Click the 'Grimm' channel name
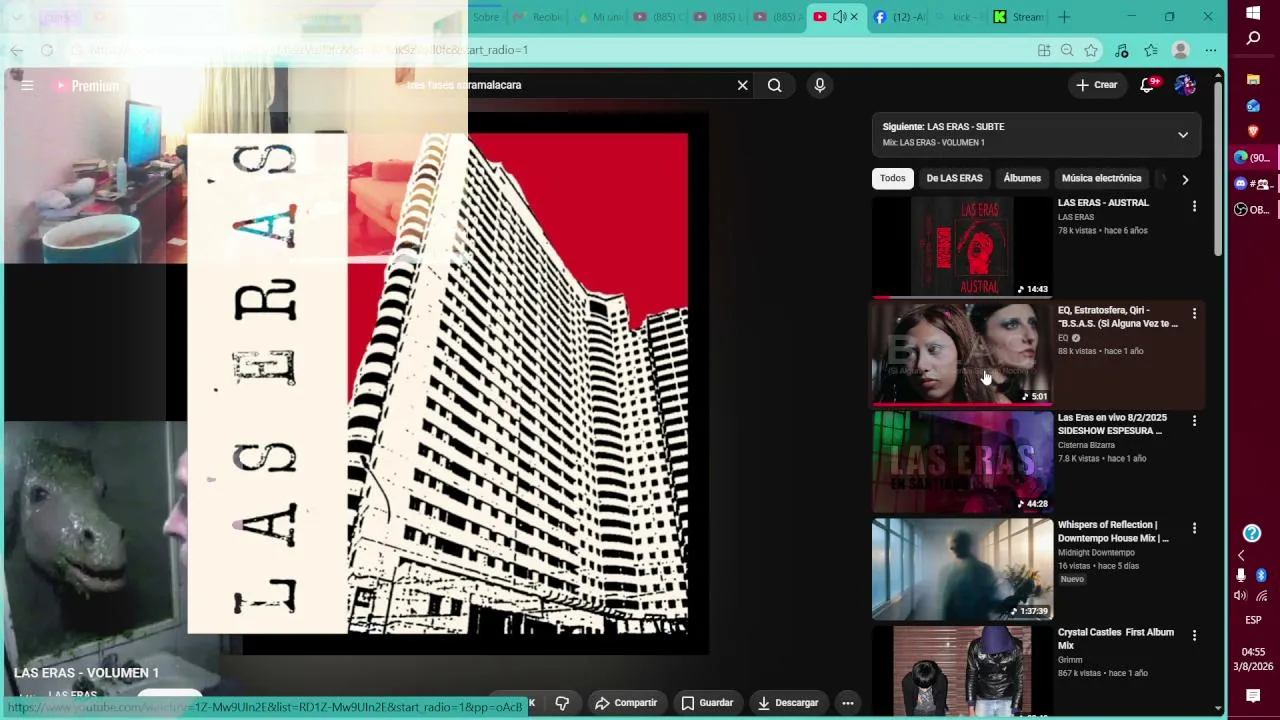 coord(1070,660)
